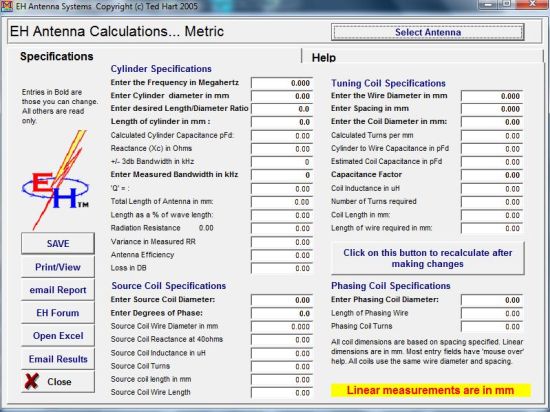
Task: Click the Phasing Coil Diameter field
Action: [492, 300]
